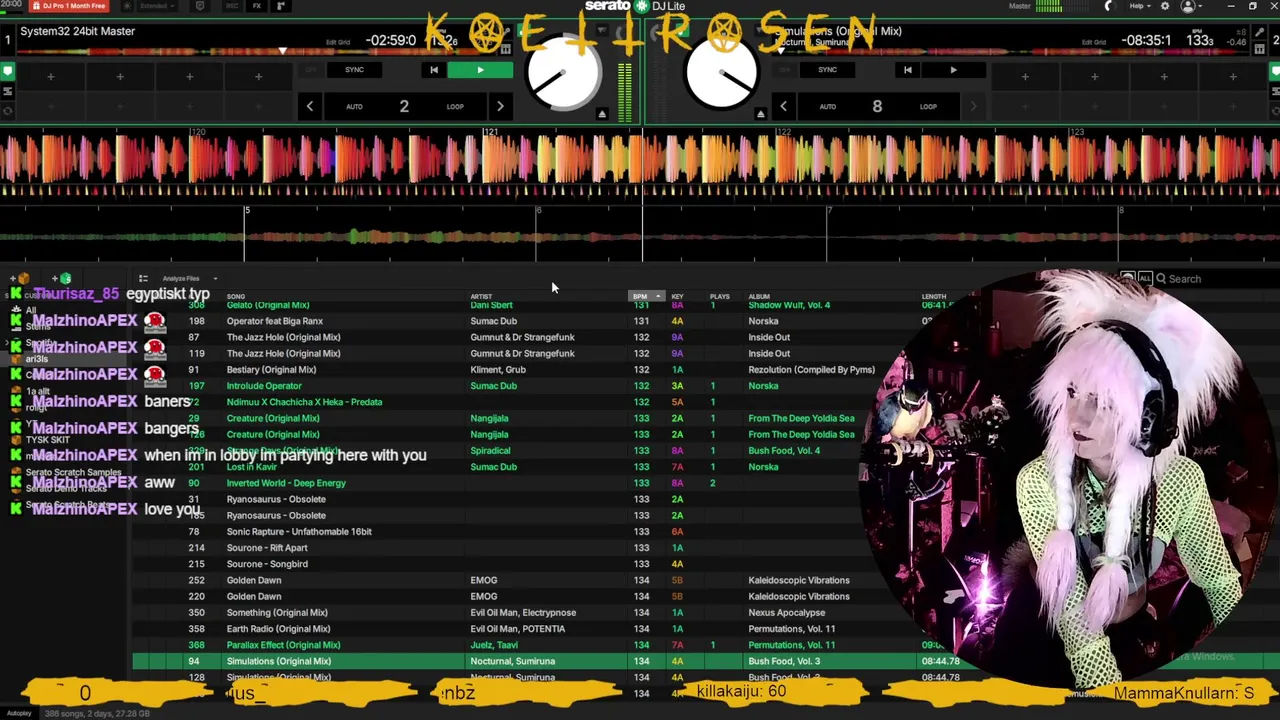Halve the left deck auto loop size
Viewport: 1280px width, 720px height.
click(310, 106)
